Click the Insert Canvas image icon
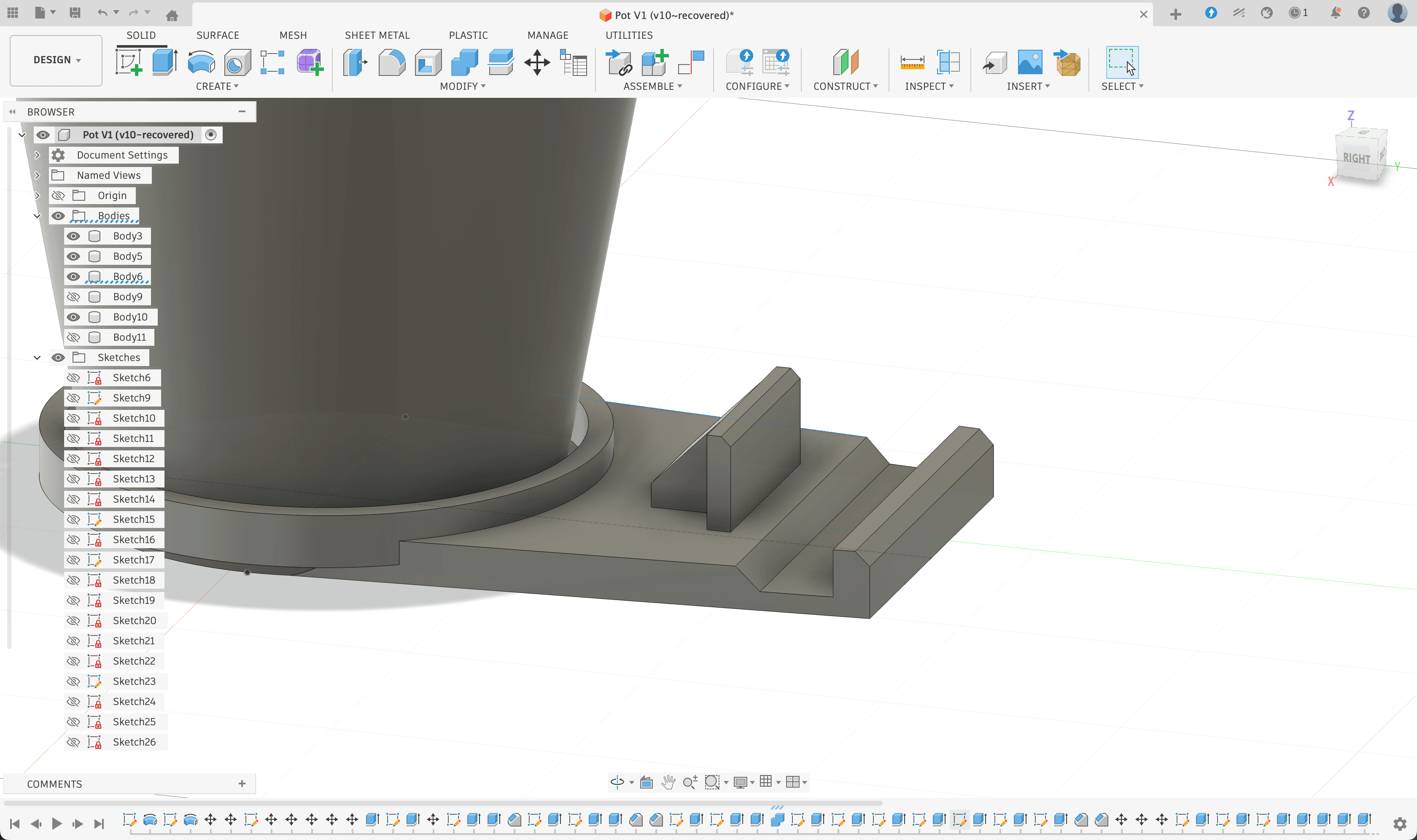Image resolution: width=1417 pixels, height=840 pixels. [1030, 62]
